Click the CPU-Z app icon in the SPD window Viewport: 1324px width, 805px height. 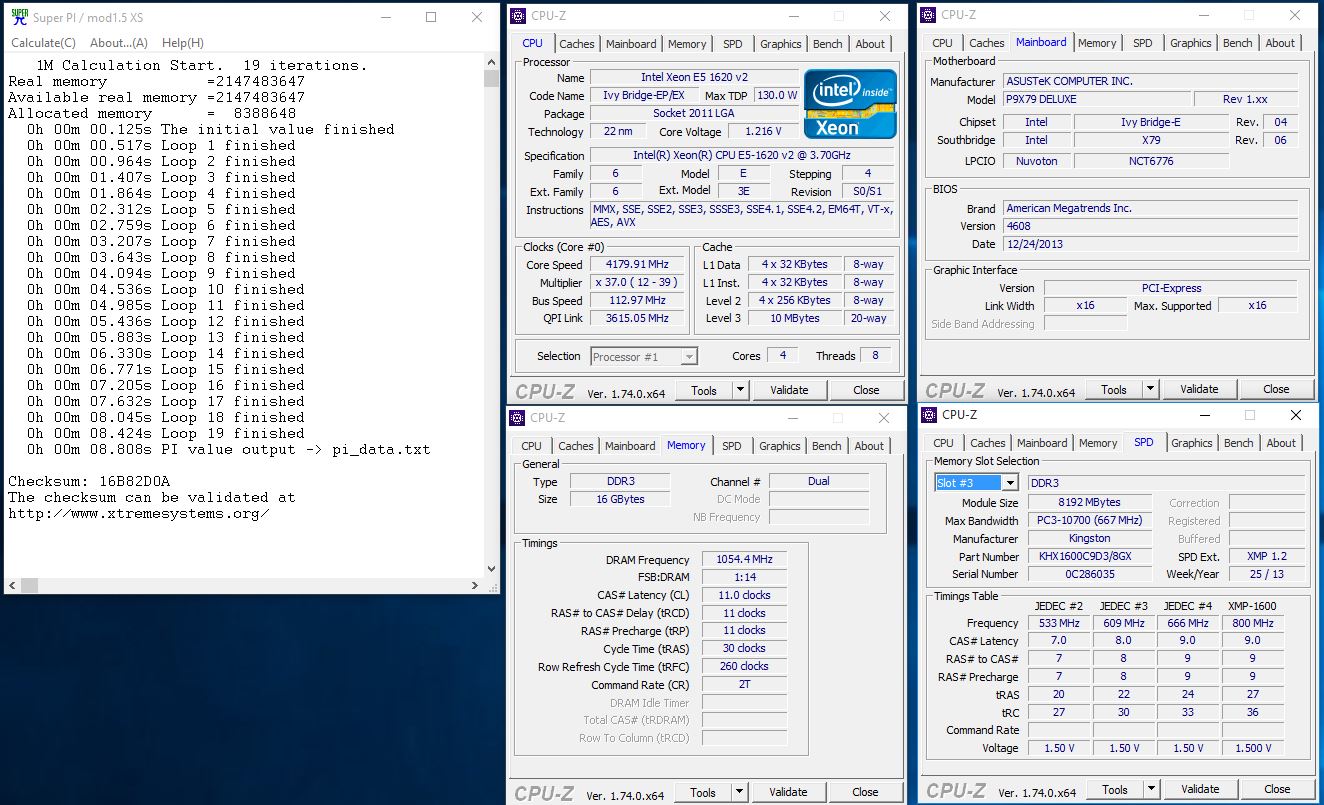pyautogui.click(x=928, y=415)
